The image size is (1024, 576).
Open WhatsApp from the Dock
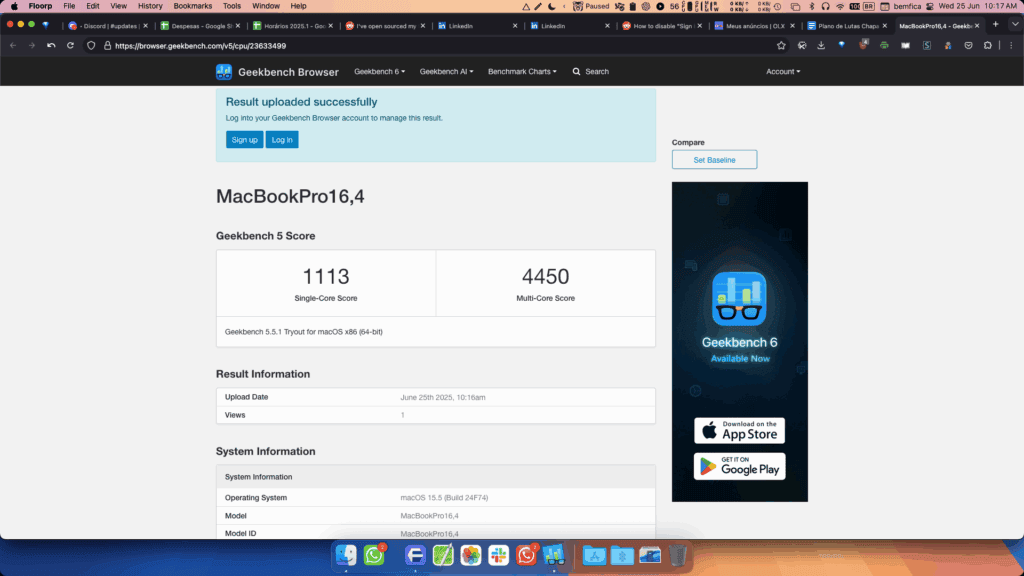click(x=374, y=554)
